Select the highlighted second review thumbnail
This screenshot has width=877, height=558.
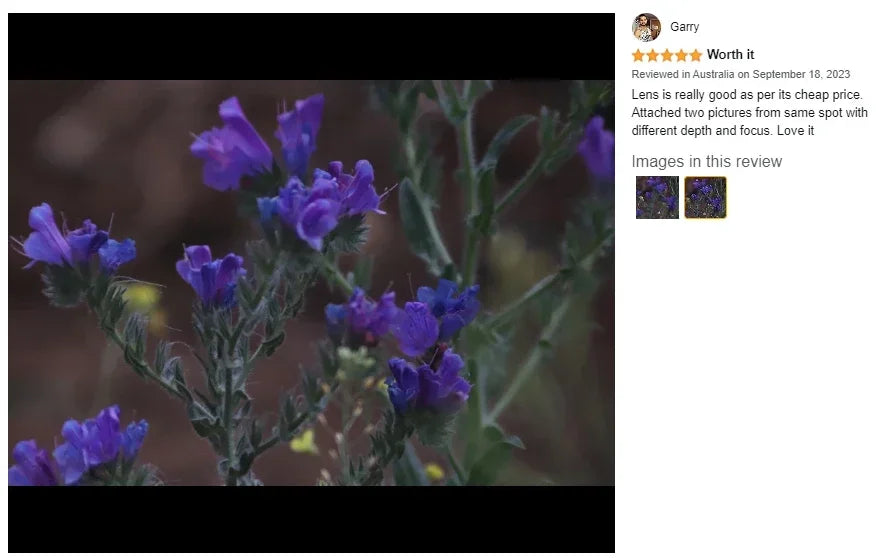(705, 197)
